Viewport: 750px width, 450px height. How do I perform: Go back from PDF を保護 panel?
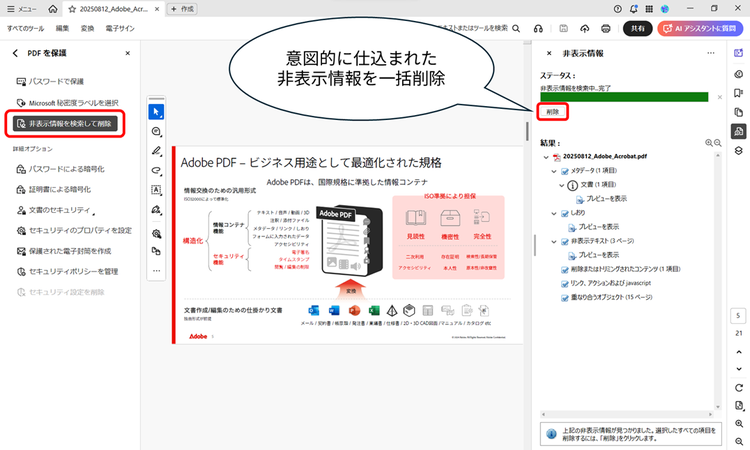(15, 53)
